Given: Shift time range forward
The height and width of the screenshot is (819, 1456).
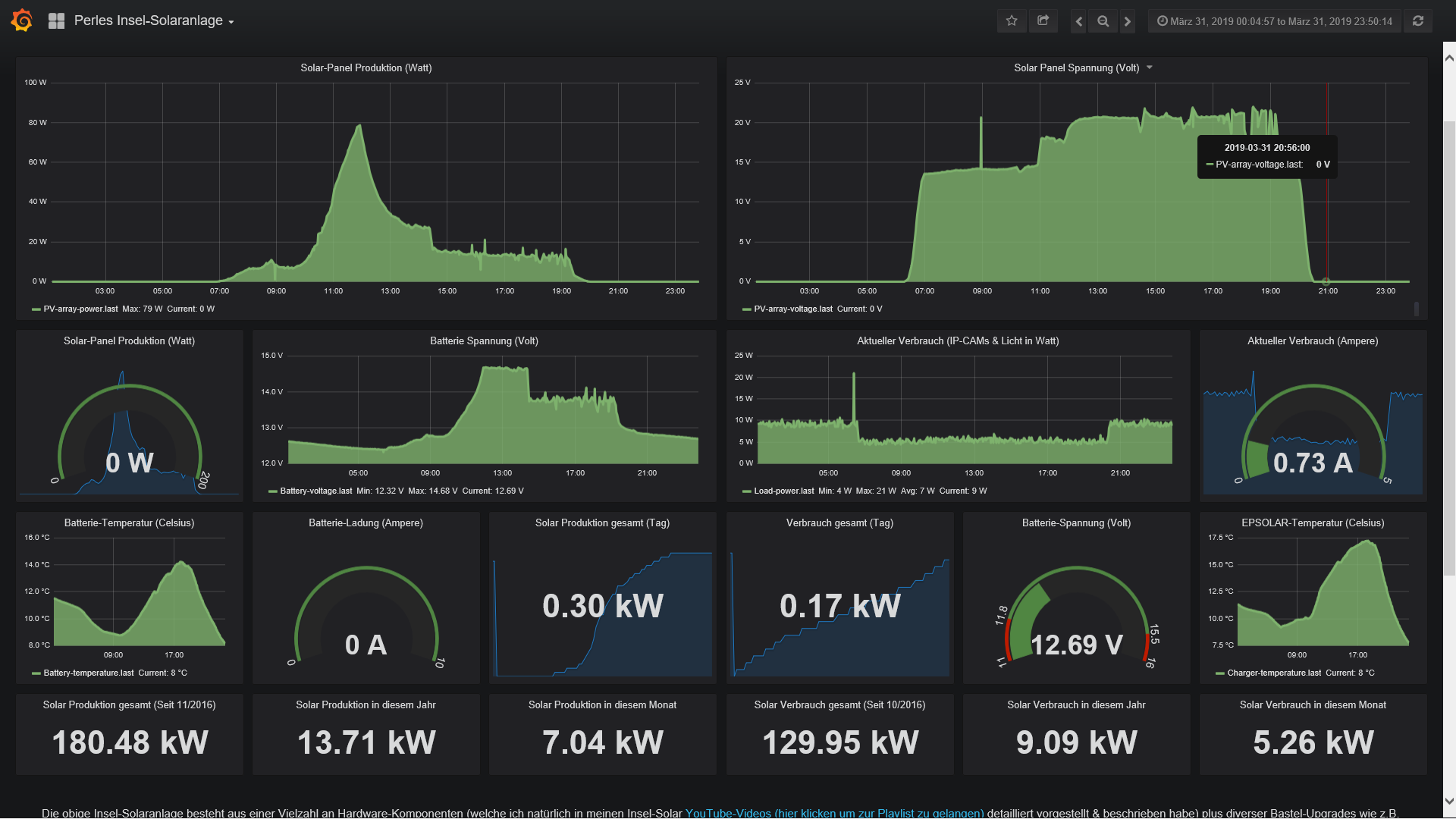Looking at the screenshot, I should pyautogui.click(x=1128, y=21).
